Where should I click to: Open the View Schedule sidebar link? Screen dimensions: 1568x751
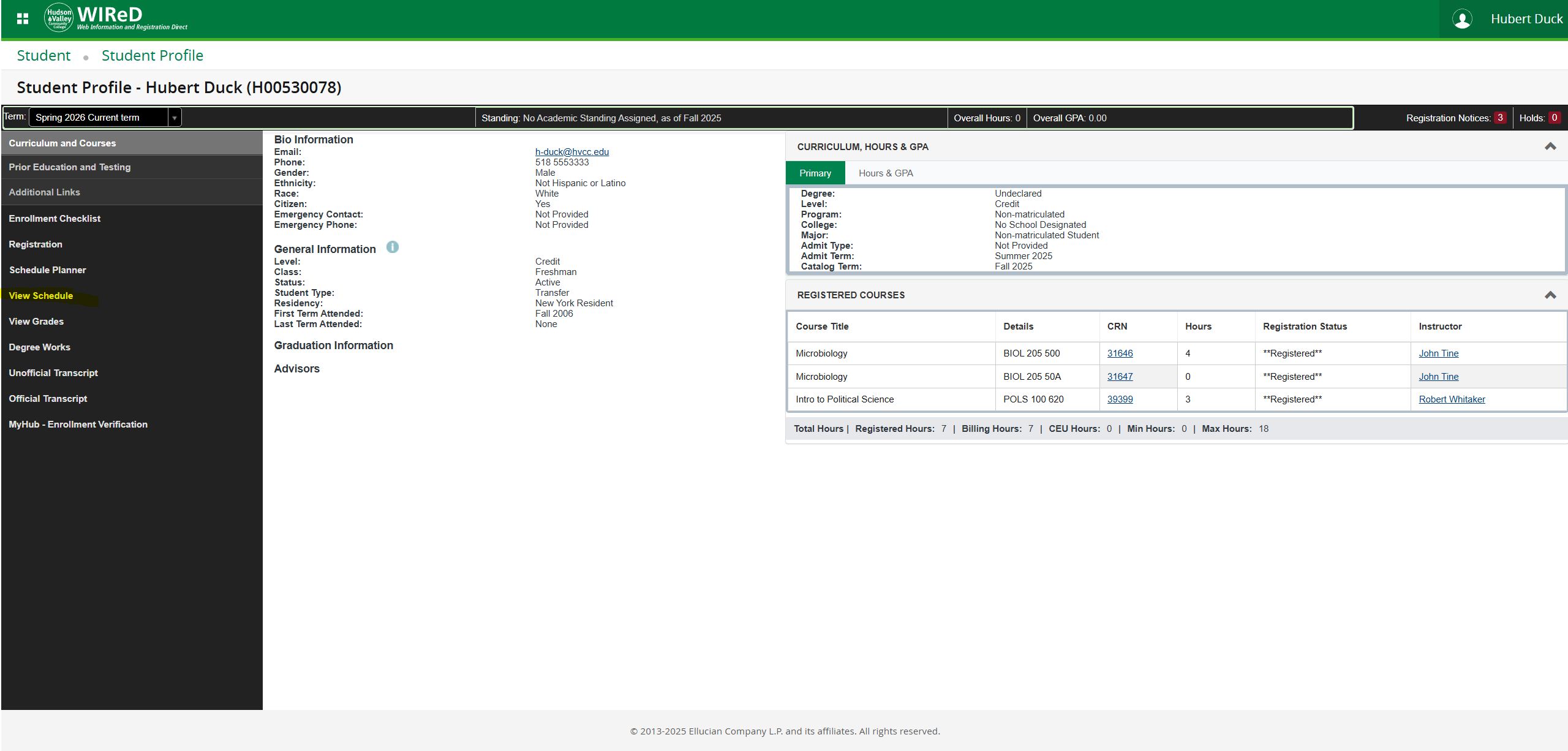[40, 296]
